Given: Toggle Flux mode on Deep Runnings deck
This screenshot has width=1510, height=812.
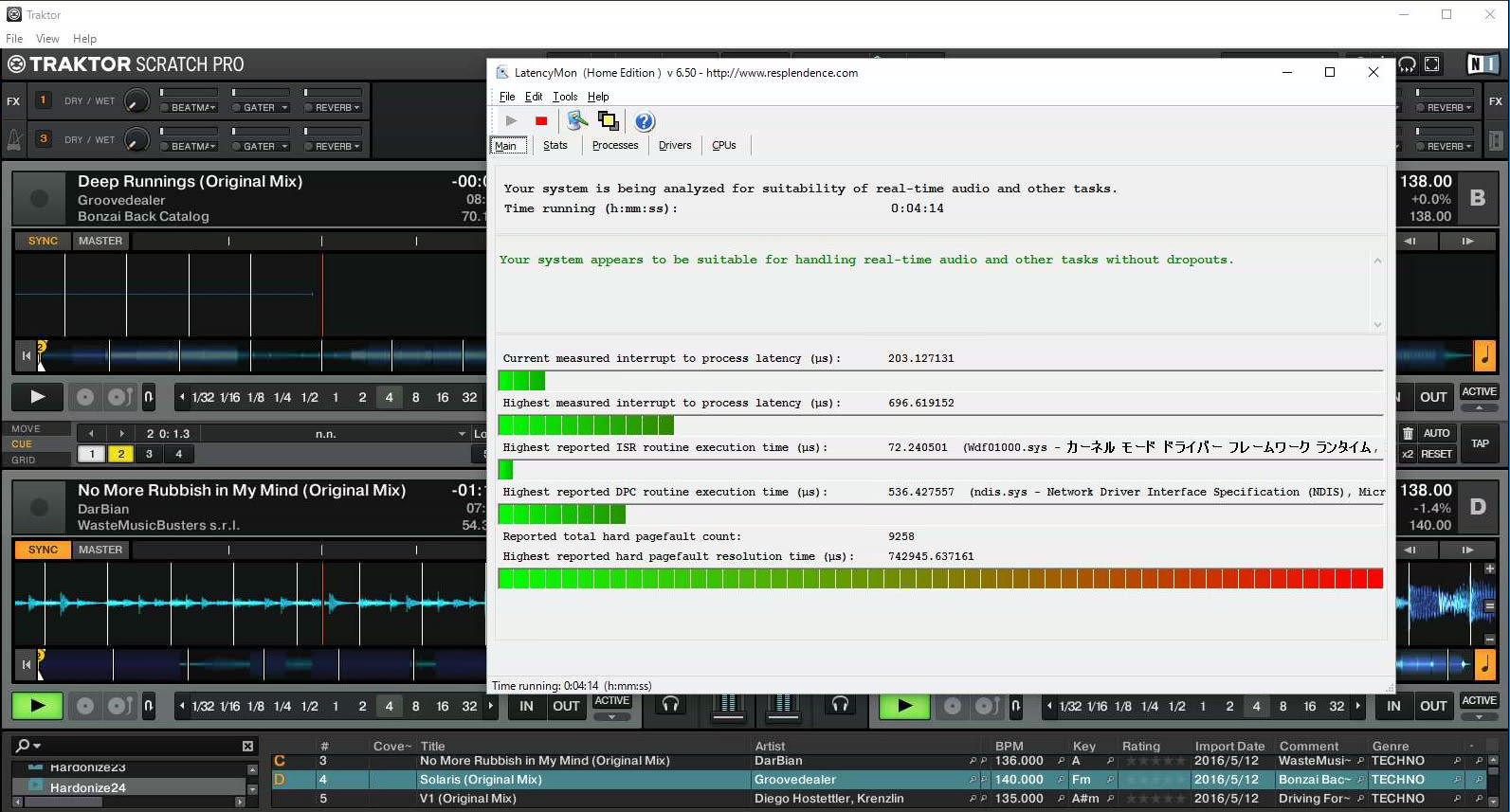Looking at the screenshot, I should point(149,397).
